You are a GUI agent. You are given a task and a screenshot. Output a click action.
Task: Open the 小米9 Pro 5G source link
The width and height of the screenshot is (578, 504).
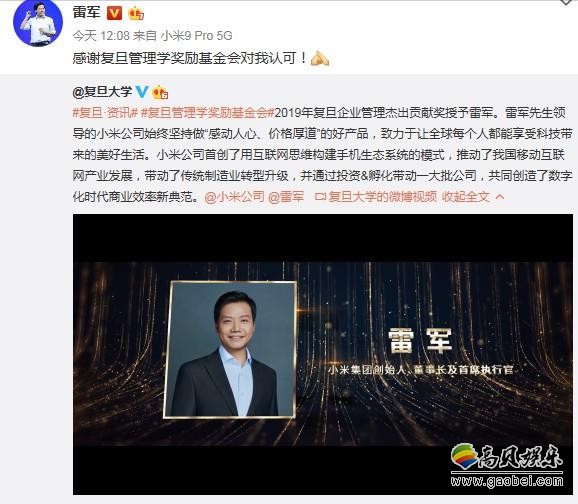196,36
